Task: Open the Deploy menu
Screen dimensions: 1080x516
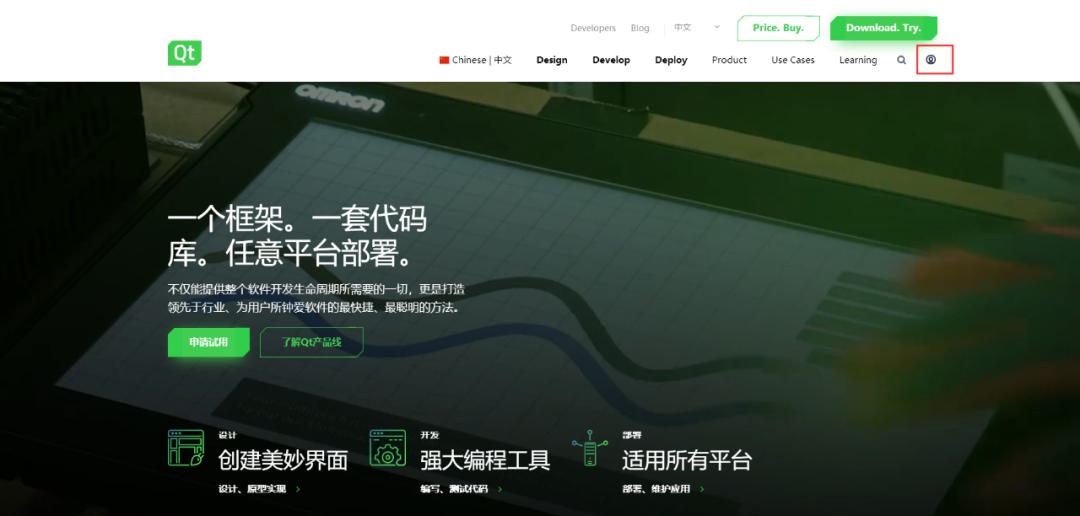Action: [x=671, y=60]
